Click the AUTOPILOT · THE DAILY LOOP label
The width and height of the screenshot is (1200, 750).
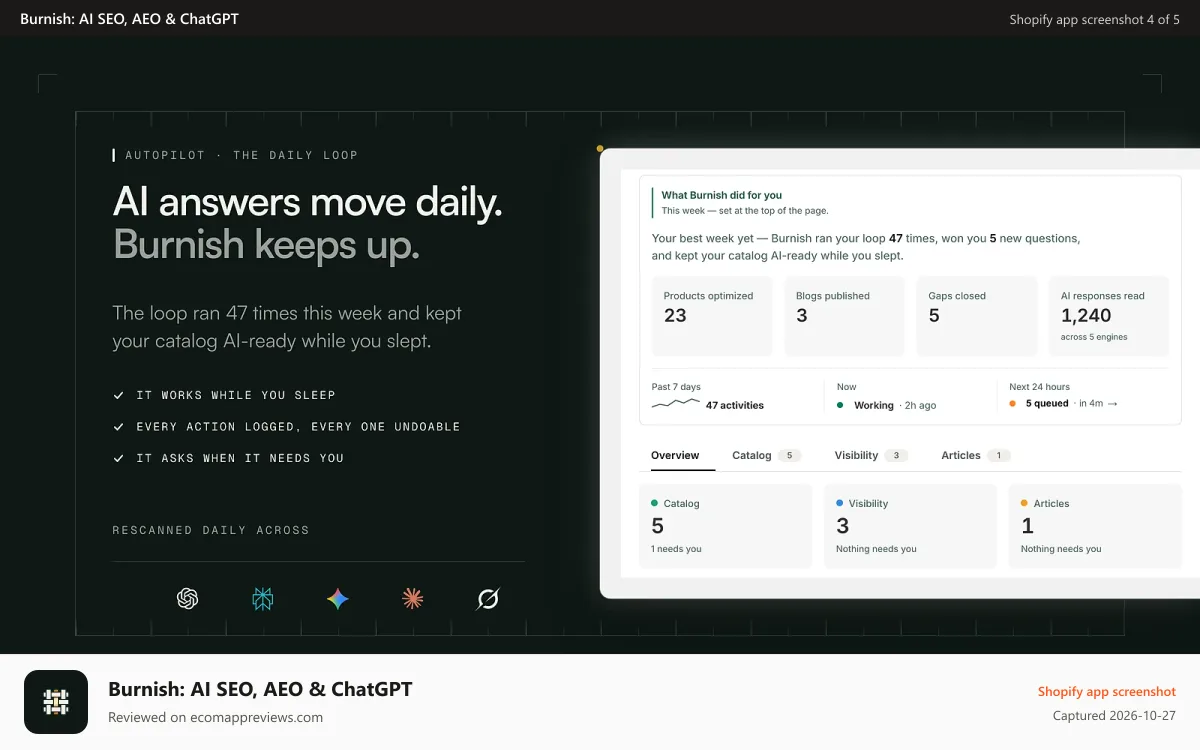(x=241, y=155)
